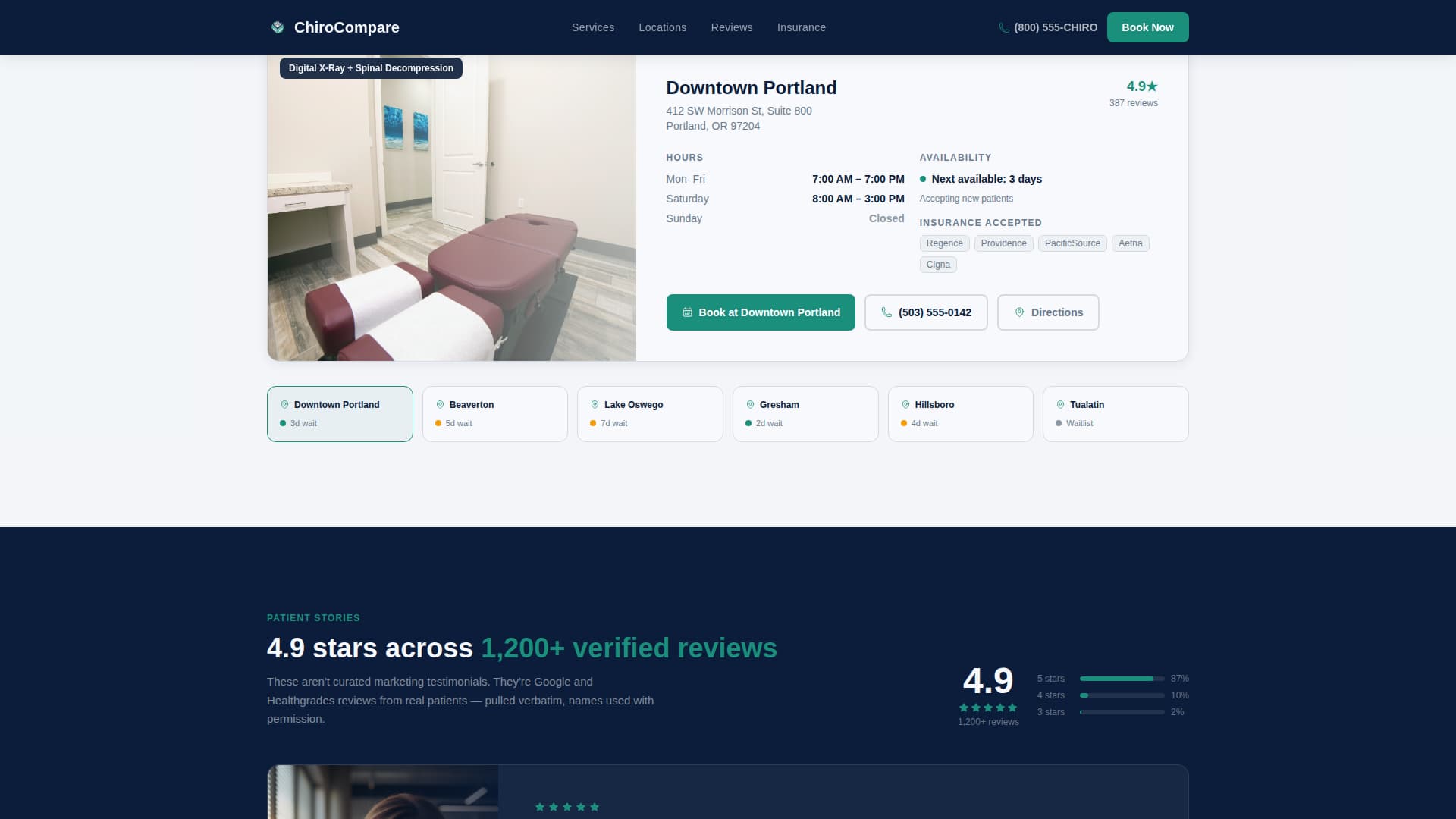
Task: Click the Cigna insurance chip
Action: pyautogui.click(x=938, y=264)
